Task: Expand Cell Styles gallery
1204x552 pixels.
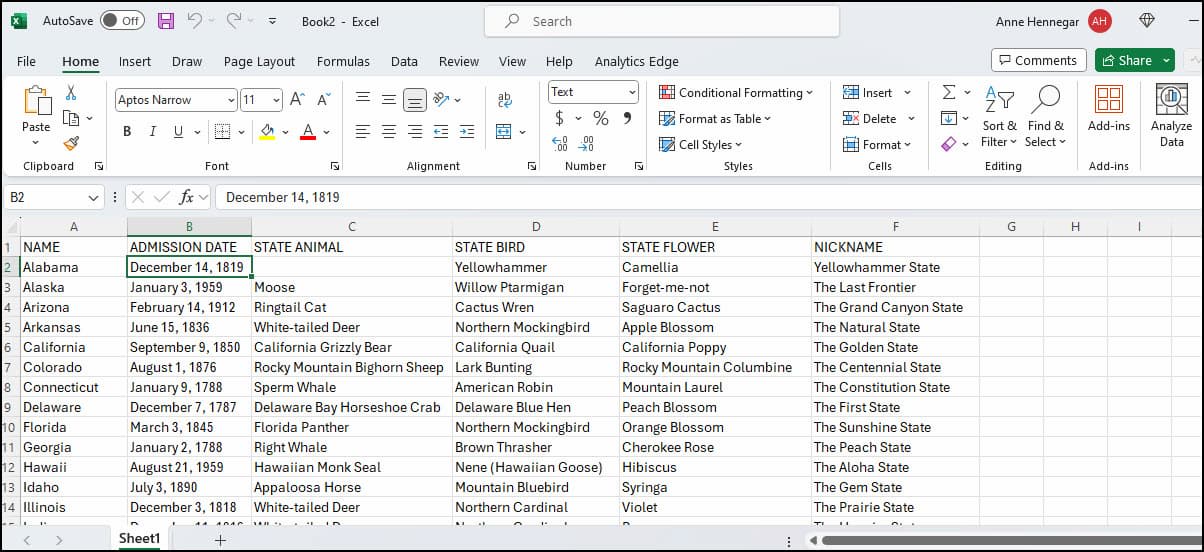Action: coord(701,144)
